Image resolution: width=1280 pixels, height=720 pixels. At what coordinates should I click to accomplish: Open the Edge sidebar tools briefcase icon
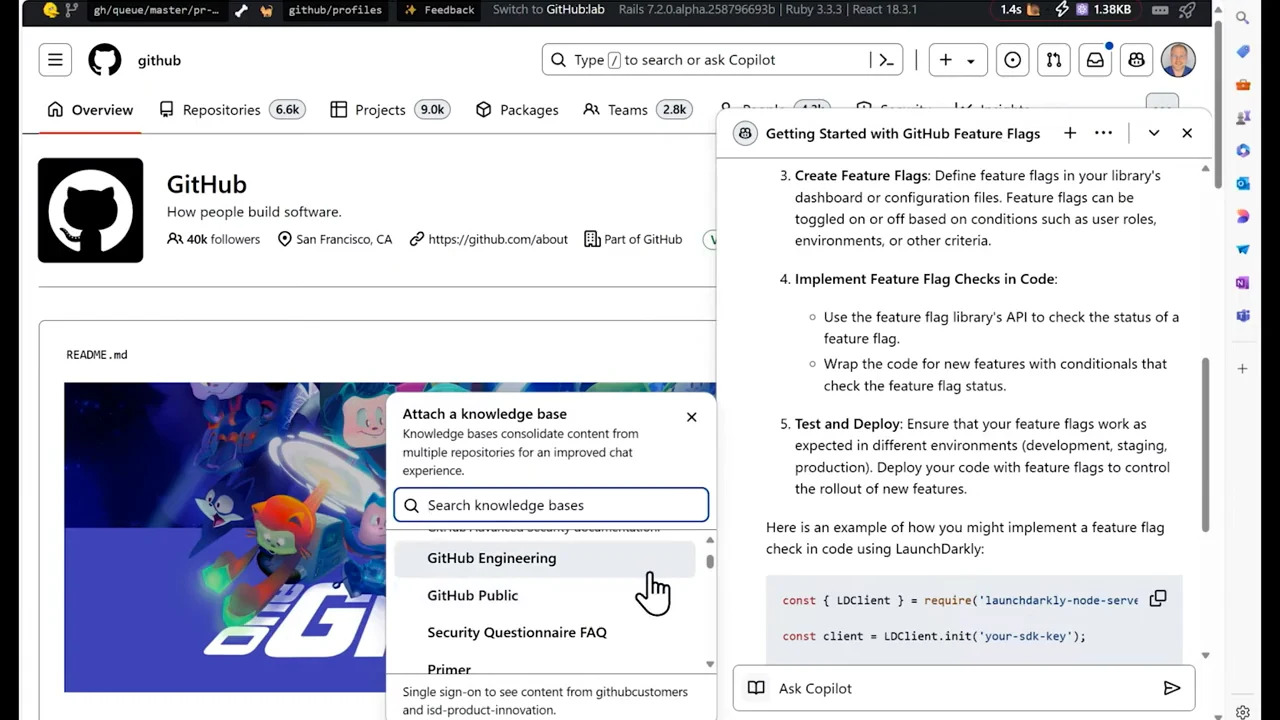(1243, 85)
